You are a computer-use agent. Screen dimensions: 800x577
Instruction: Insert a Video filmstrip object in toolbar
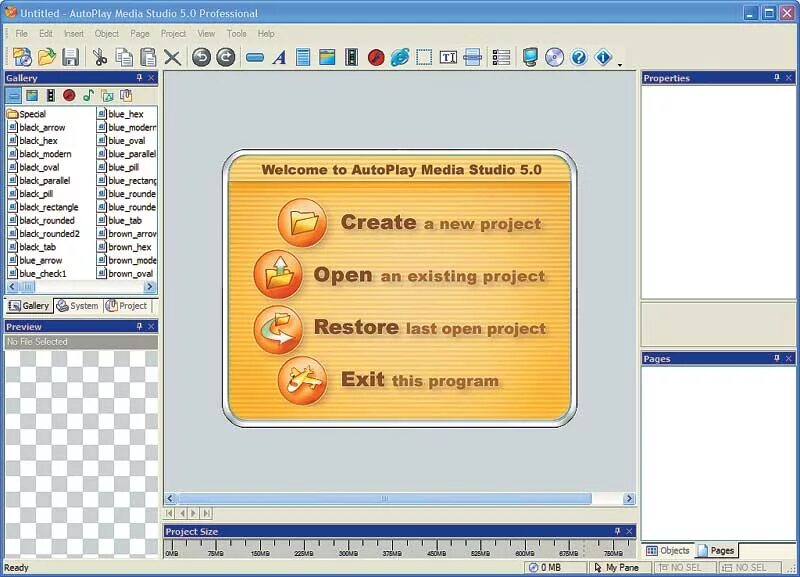[352, 57]
